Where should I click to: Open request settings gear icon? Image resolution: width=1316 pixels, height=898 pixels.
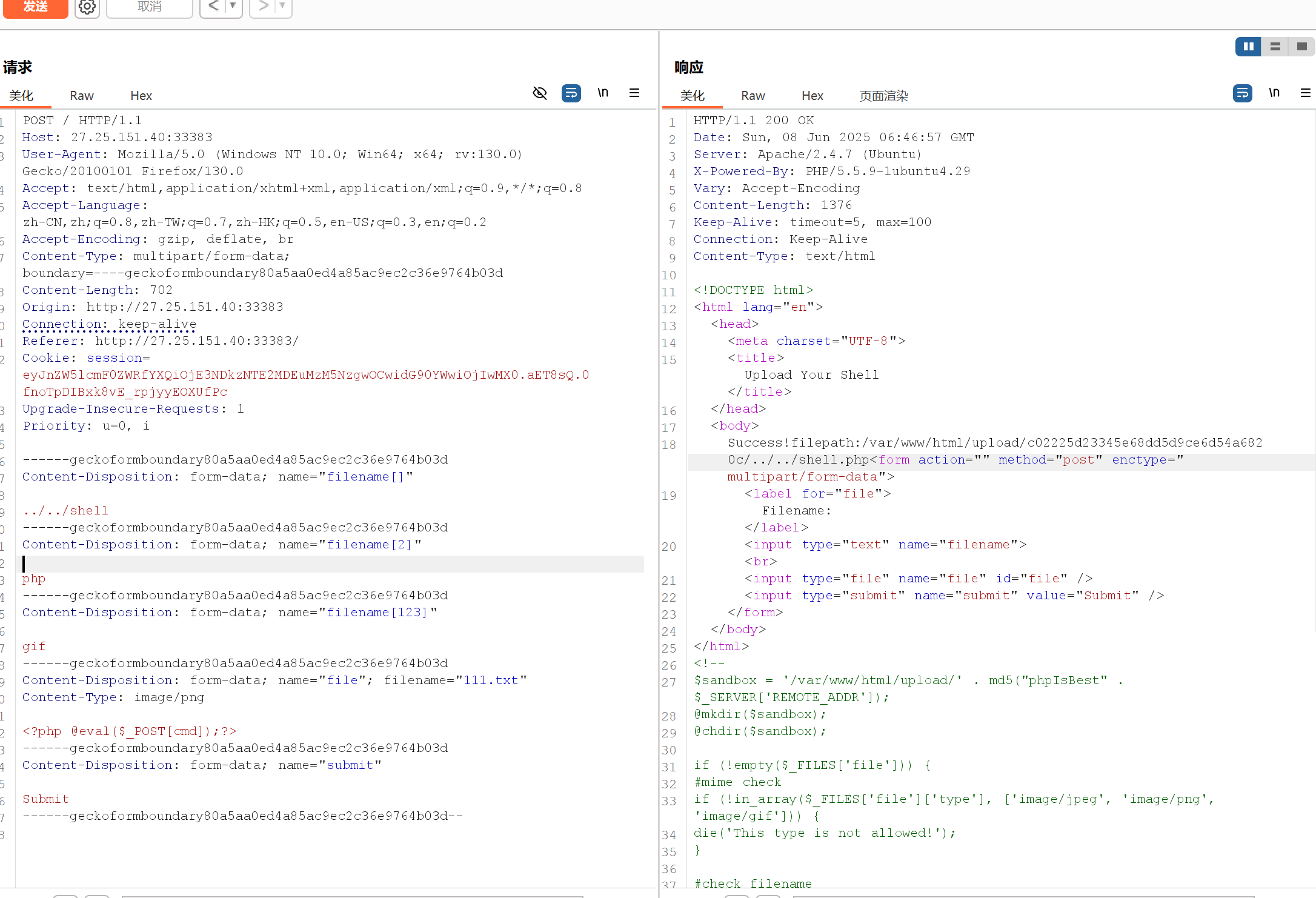coord(87,7)
